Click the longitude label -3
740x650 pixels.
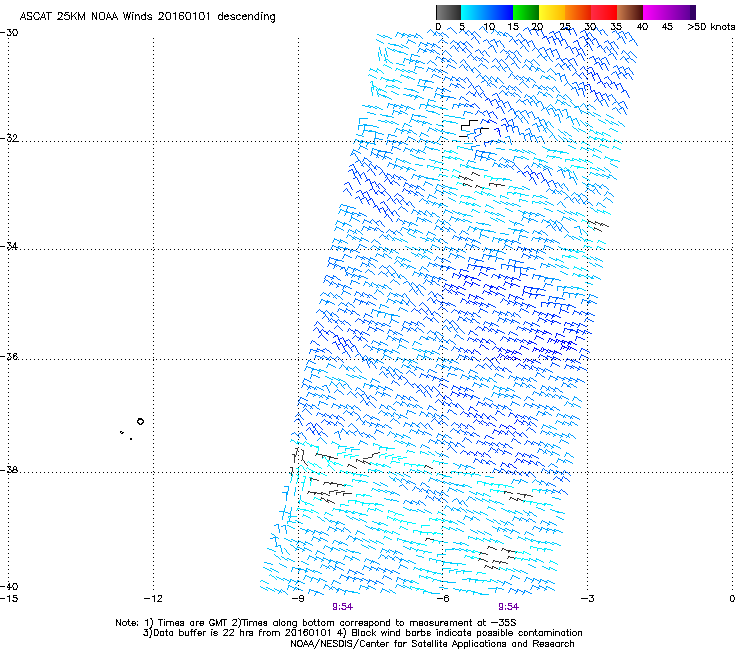[588, 599]
